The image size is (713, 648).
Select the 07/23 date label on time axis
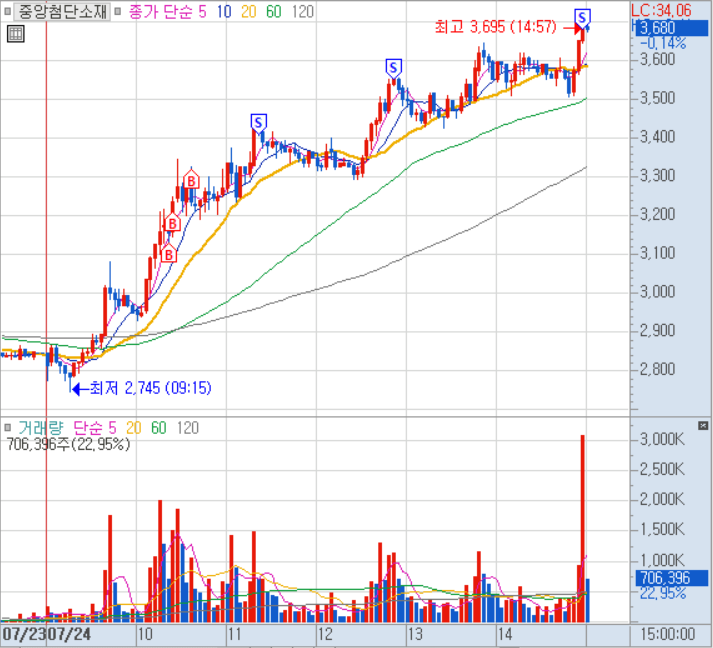(x=24, y=634)
